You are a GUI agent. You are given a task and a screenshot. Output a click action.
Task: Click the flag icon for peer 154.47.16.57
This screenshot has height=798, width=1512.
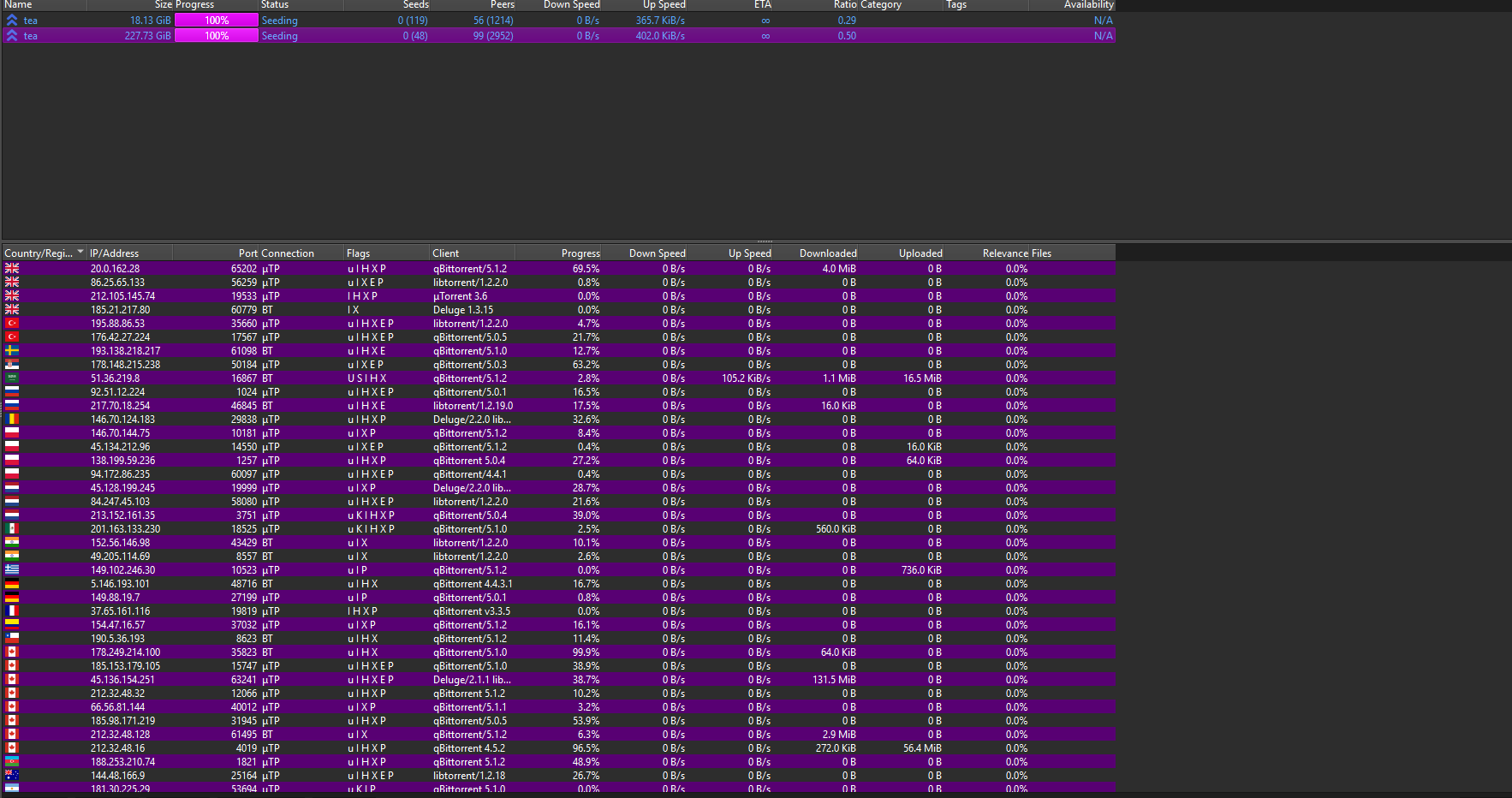pyautogui.click(x=12, y=624)
